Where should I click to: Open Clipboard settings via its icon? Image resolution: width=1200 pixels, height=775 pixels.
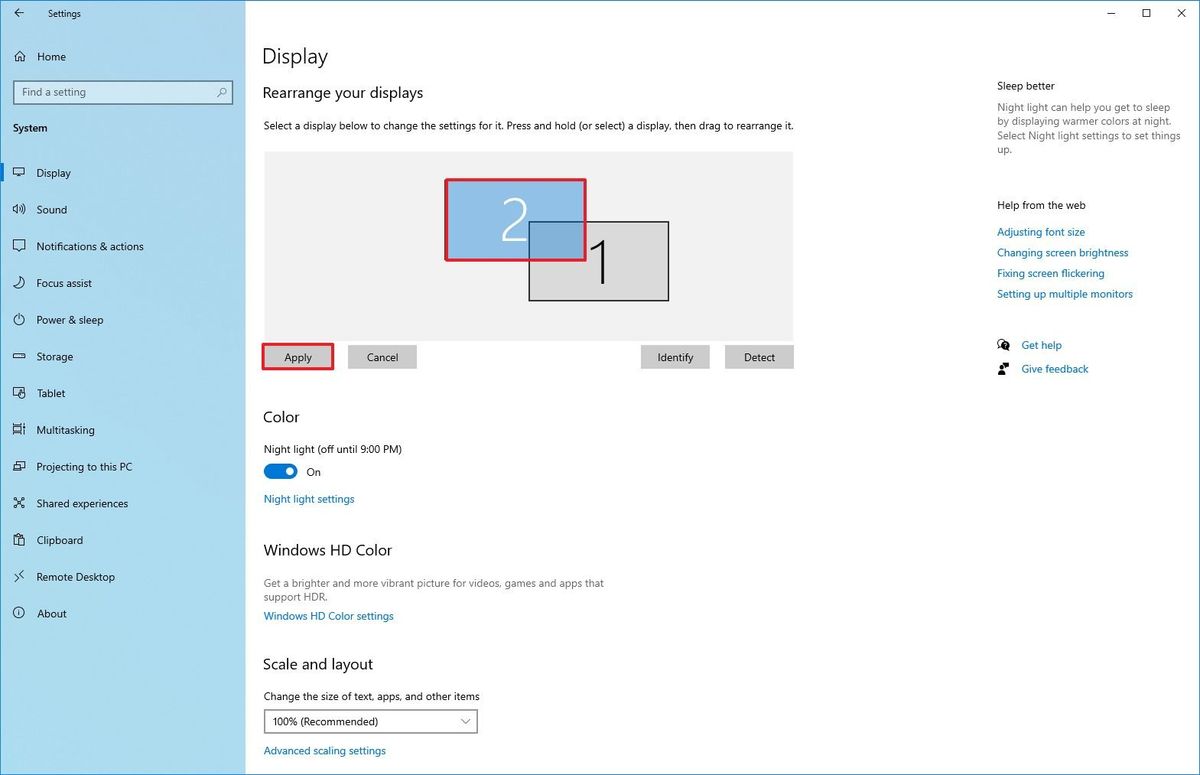pyautogui.click(x=20, y=540)
